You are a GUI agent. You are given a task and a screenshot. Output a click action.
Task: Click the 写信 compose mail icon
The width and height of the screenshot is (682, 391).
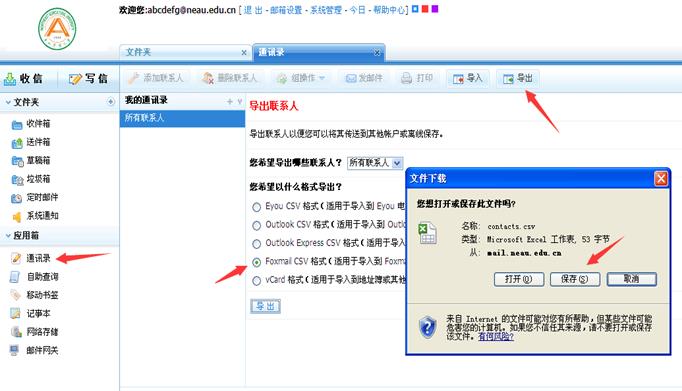75,79
